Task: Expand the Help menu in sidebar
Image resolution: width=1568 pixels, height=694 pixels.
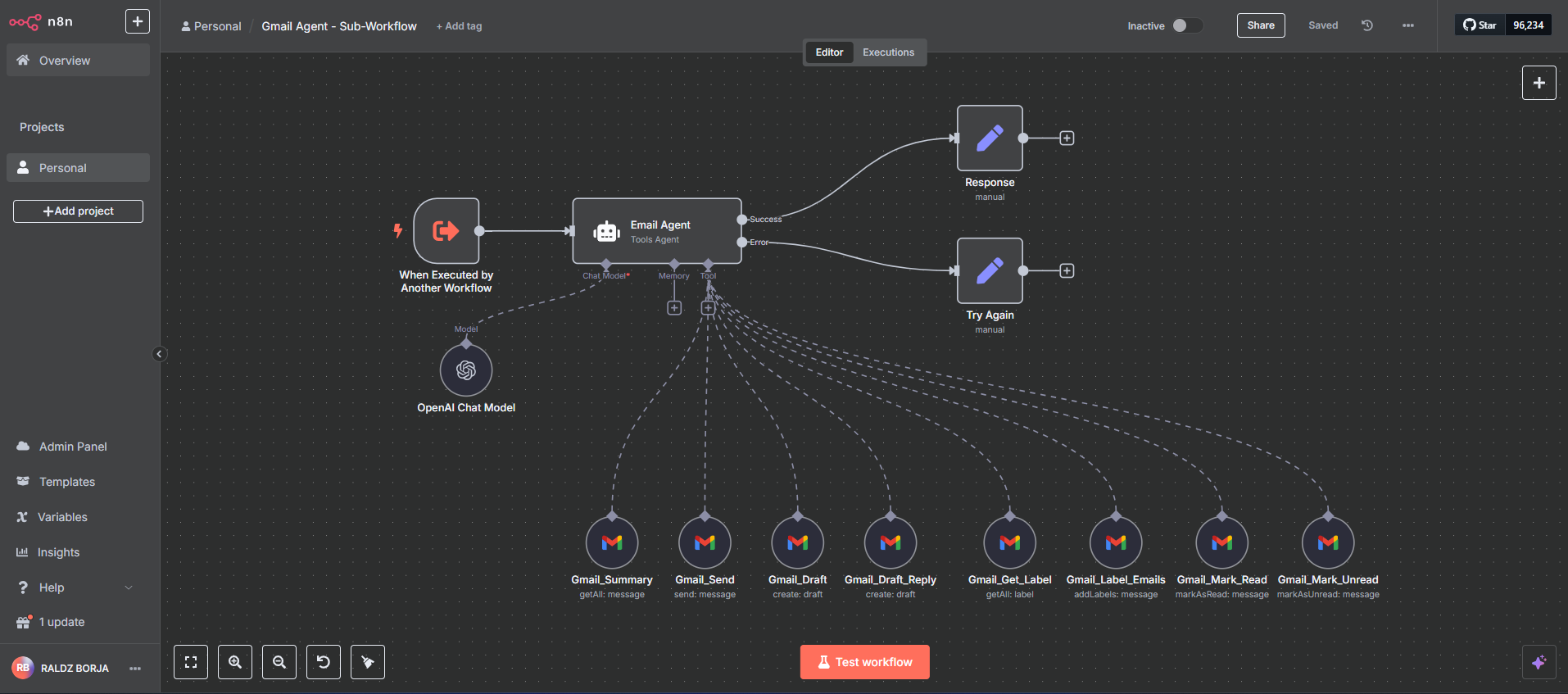Action: (x=75, y=587)
